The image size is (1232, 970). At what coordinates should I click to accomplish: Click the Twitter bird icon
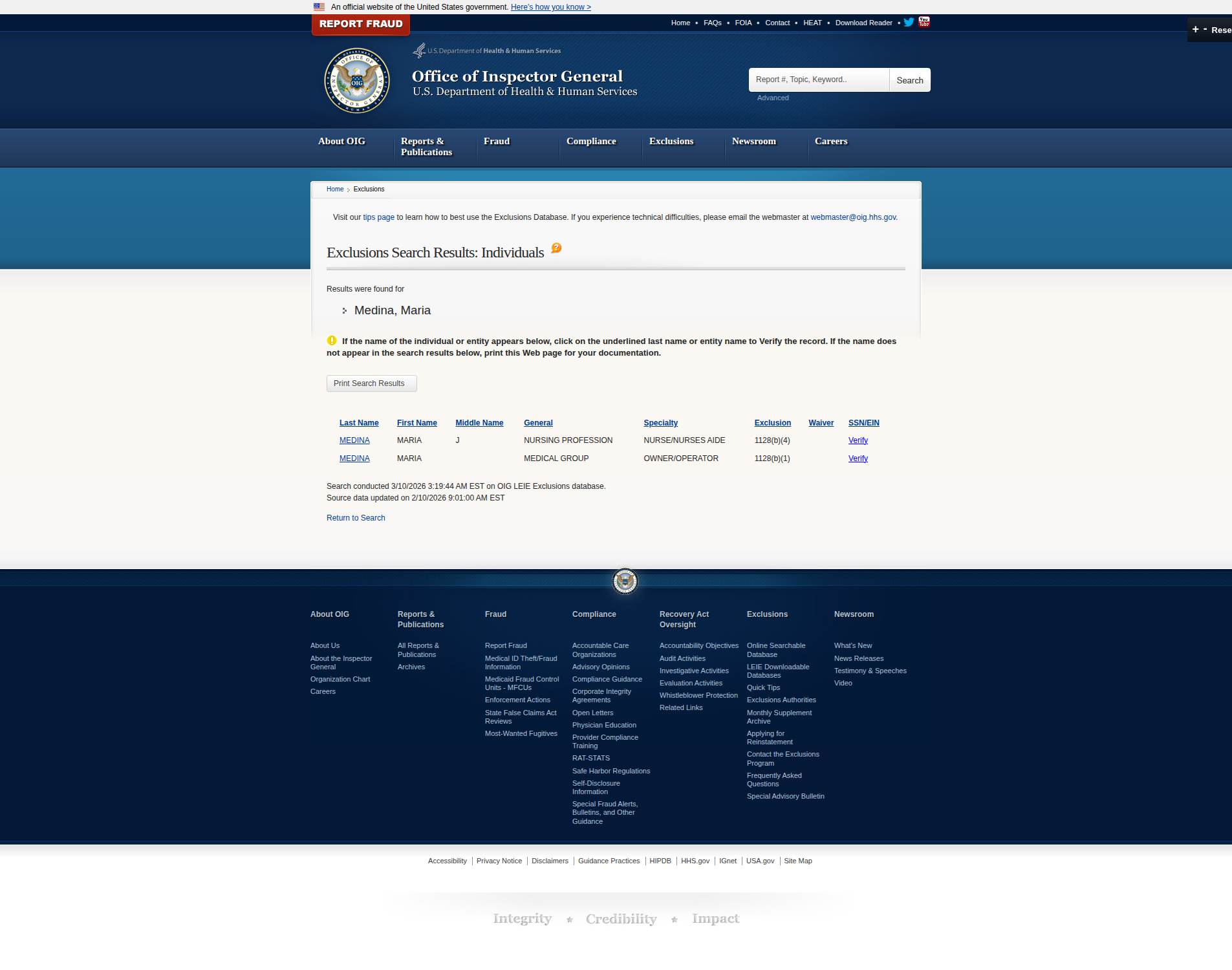point(909,23)
